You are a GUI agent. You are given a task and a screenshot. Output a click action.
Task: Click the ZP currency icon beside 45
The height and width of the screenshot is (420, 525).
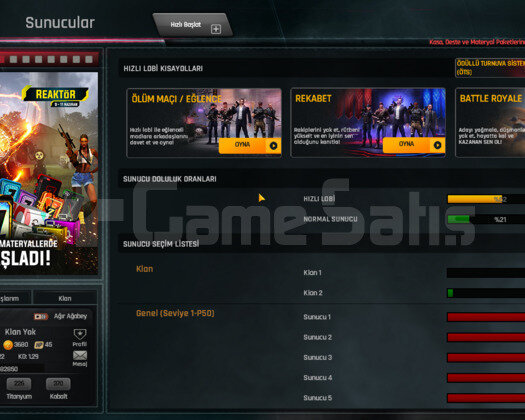[x=39, y=345]
